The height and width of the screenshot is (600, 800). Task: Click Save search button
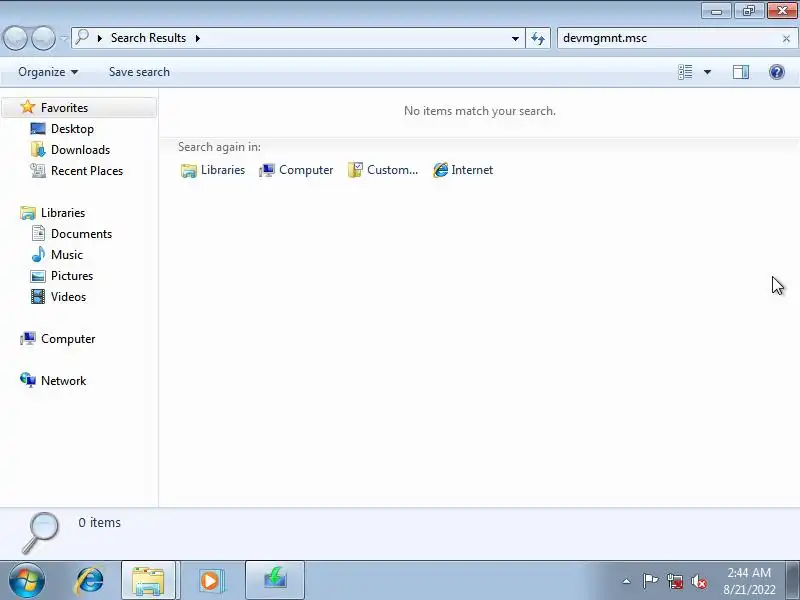coord(139,72)
